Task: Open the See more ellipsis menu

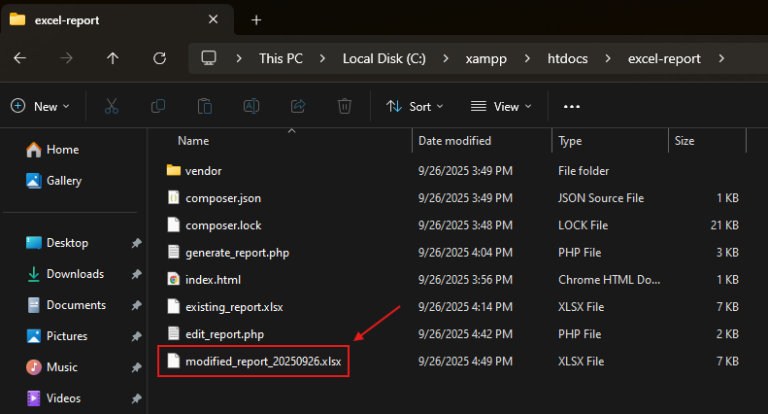Action: coord(572,106)
